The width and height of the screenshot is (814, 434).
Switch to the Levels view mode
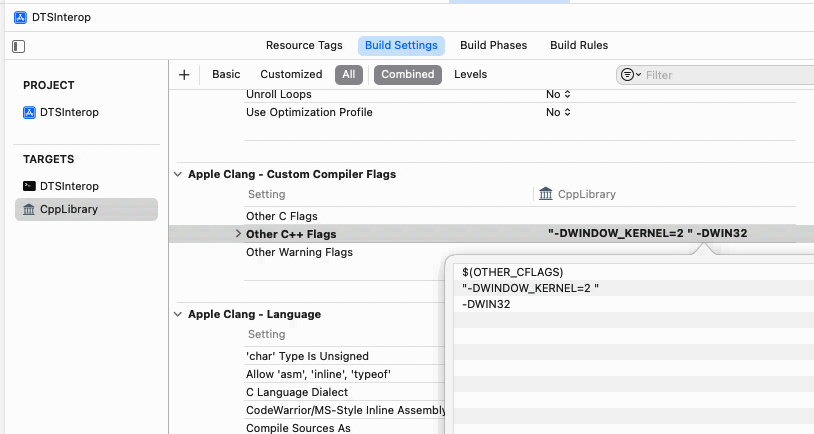pos(470,74)
